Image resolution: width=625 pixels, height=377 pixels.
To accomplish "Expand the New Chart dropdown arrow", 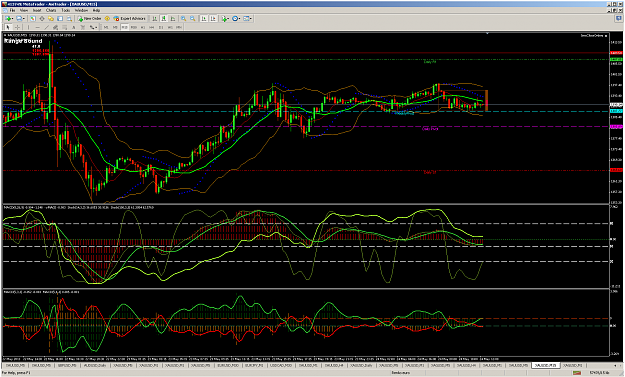I will pos(12,19).
